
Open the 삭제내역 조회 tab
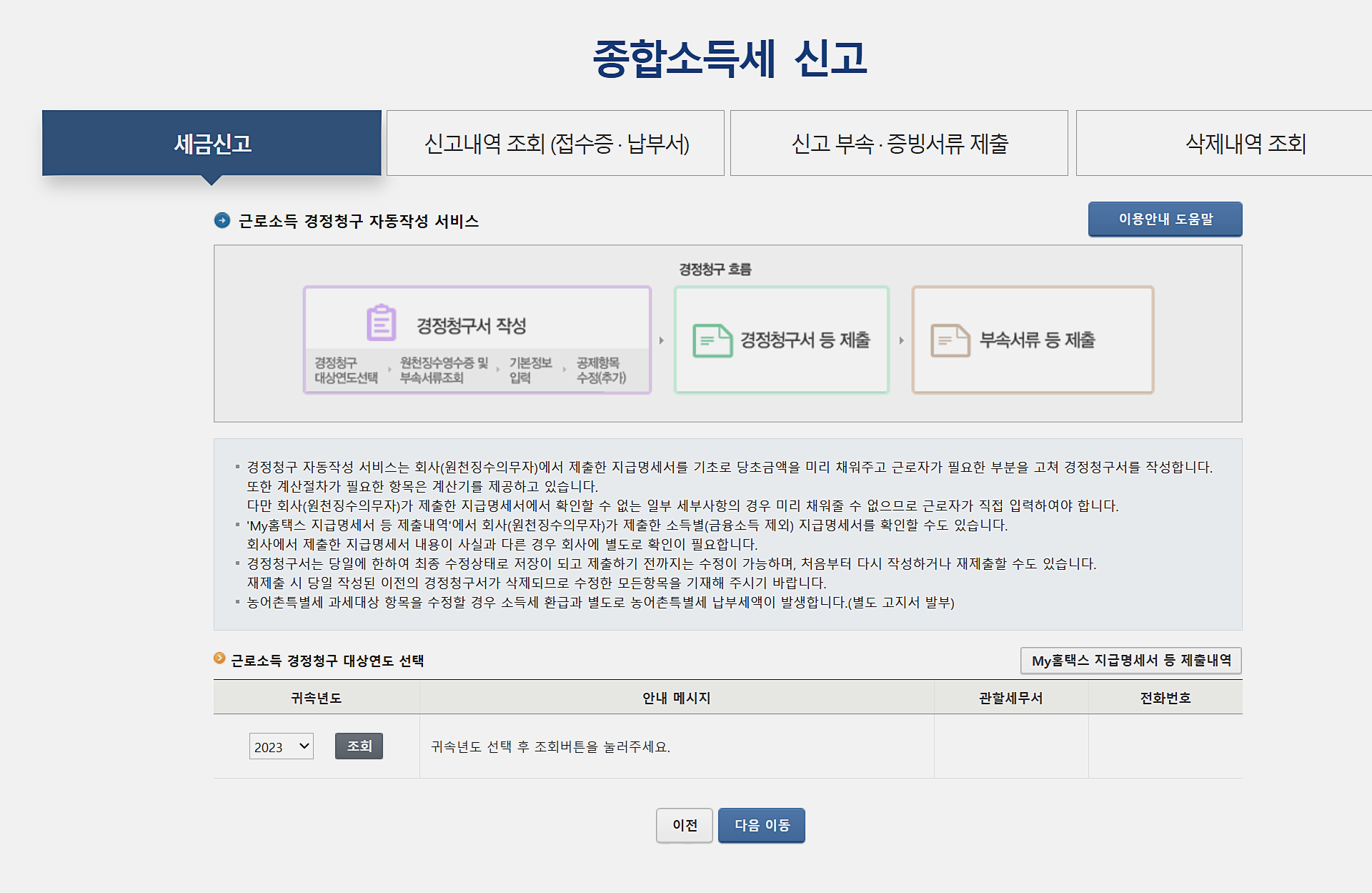point(1245,144)
